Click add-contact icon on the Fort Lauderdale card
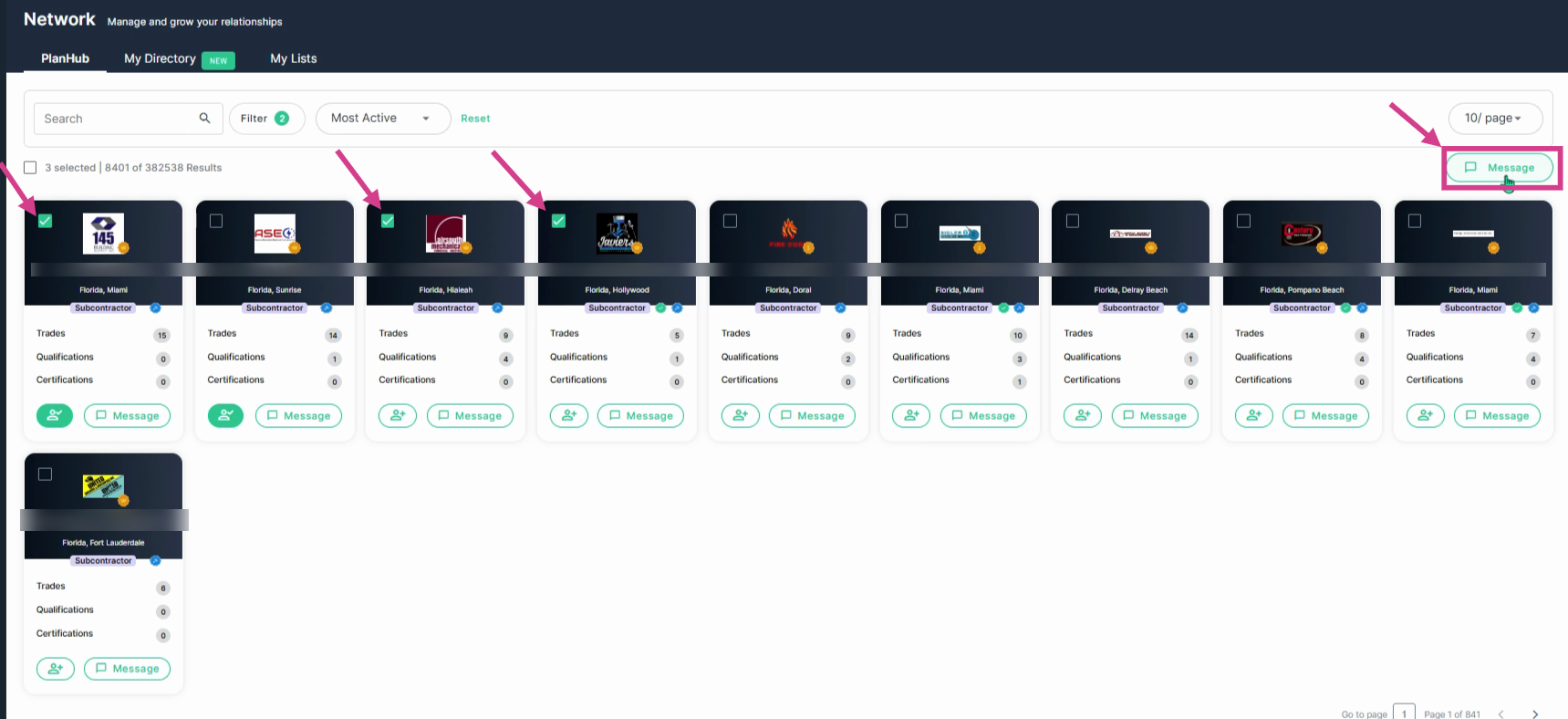The height and width of the screenshot is (719, 1568). click(56, 669)
